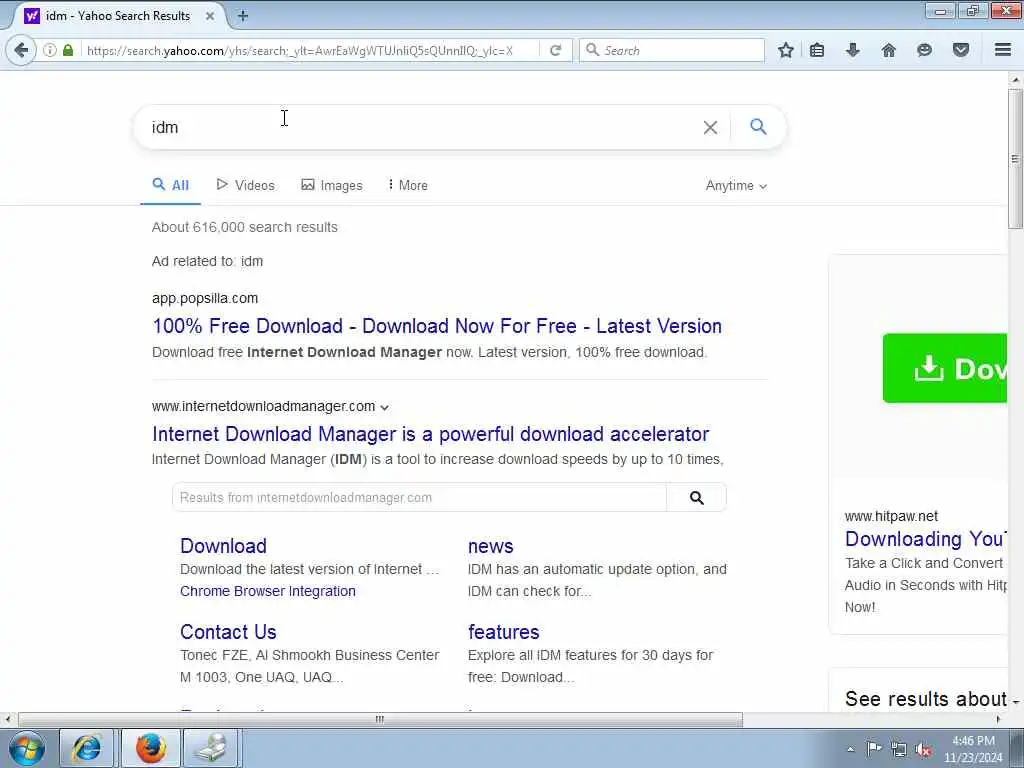
Task: Click the green Download ad button
Action: pyautogui.click(x=944, y=368)
